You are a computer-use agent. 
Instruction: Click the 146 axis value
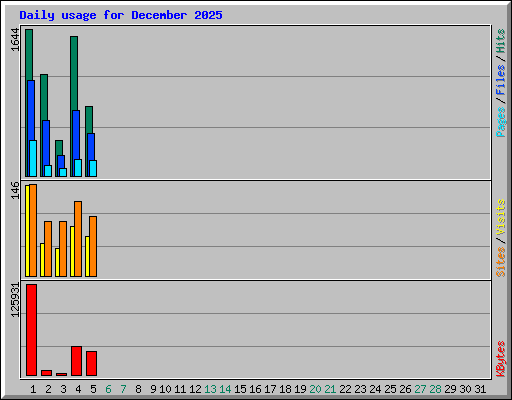pyautogui.click(x=15, y=190)
